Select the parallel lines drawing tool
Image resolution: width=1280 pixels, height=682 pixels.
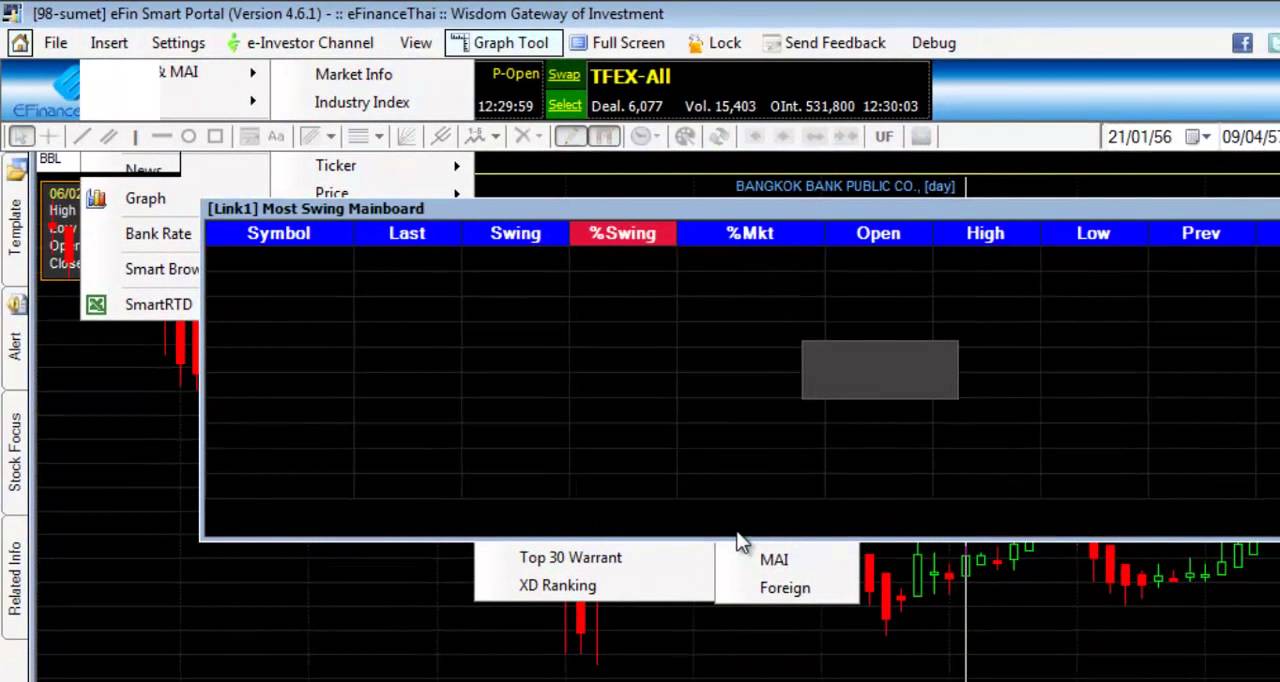[108, 137]
